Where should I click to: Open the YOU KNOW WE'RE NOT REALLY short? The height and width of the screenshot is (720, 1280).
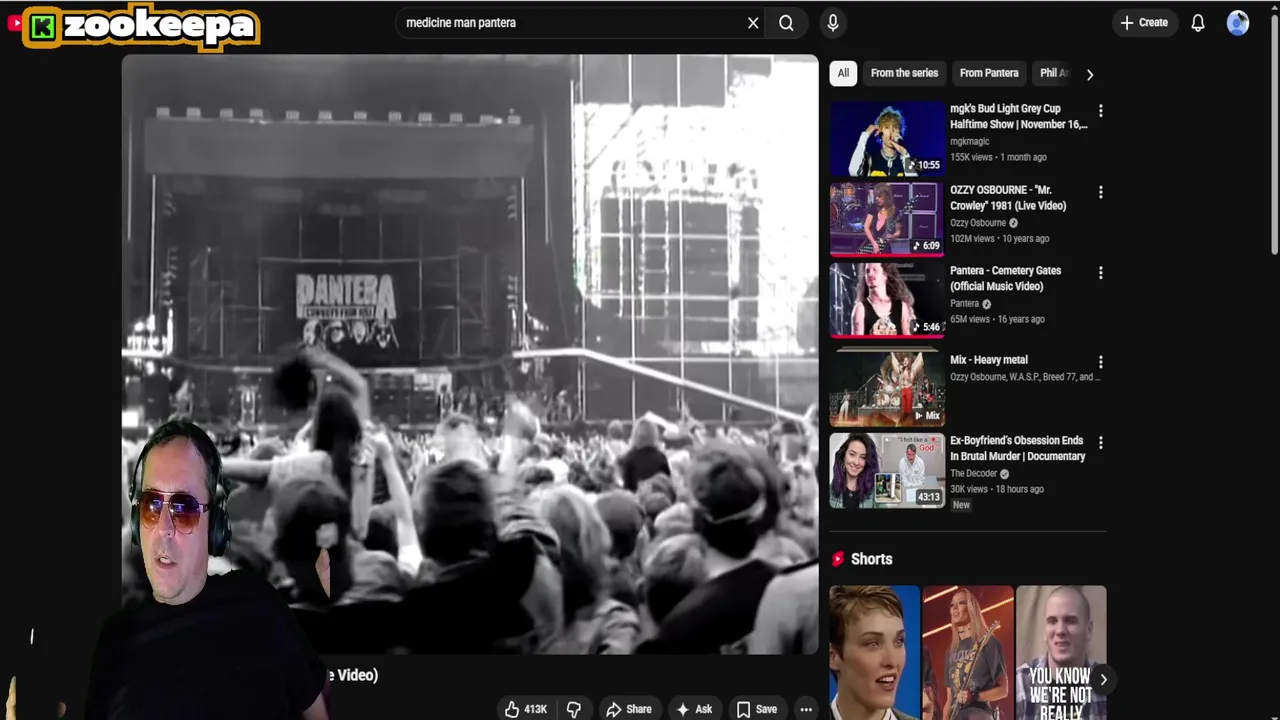1061,652
